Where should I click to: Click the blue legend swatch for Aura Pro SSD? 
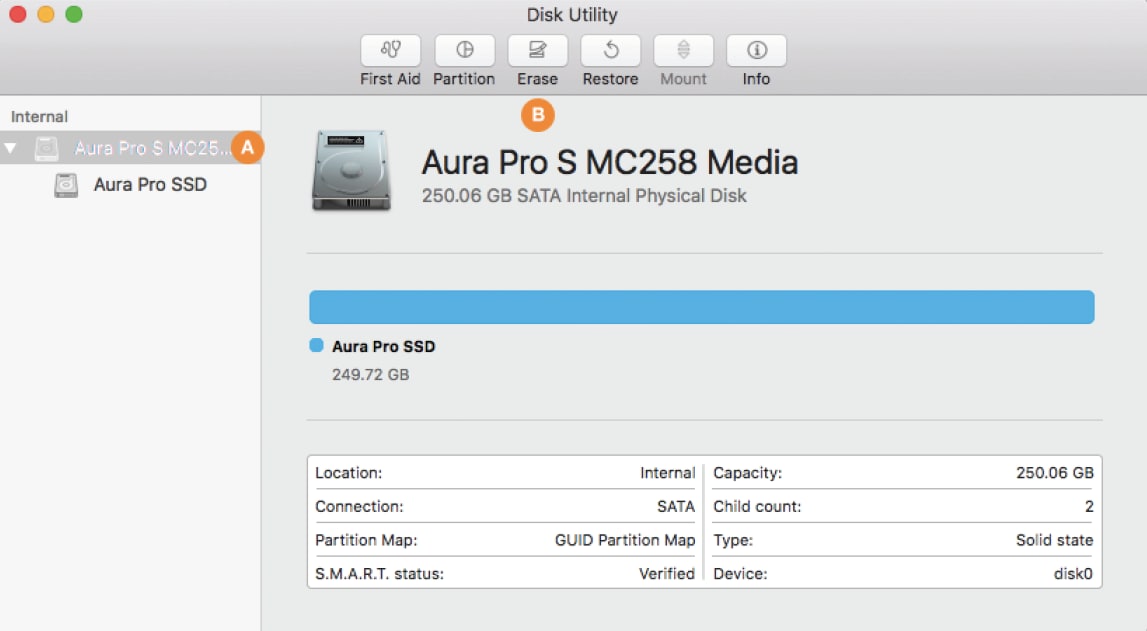coord(317,346)
